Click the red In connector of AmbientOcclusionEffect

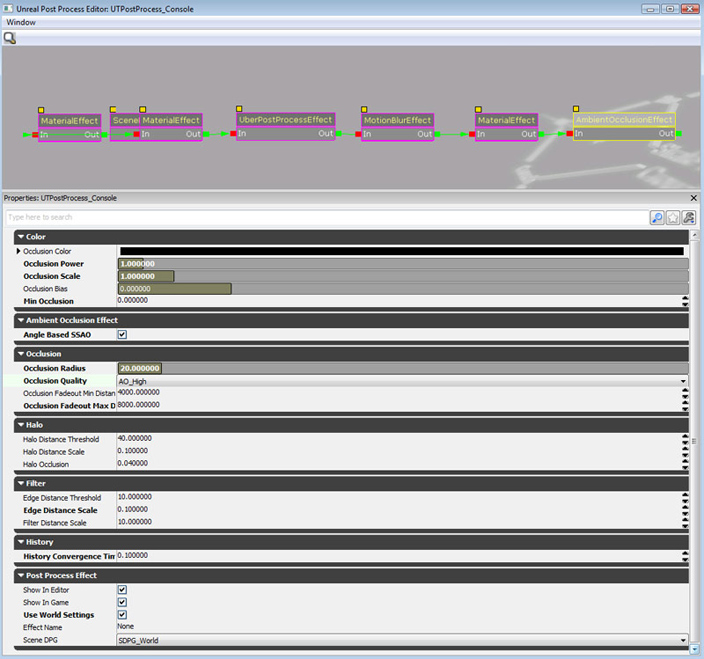pos(569,133)
